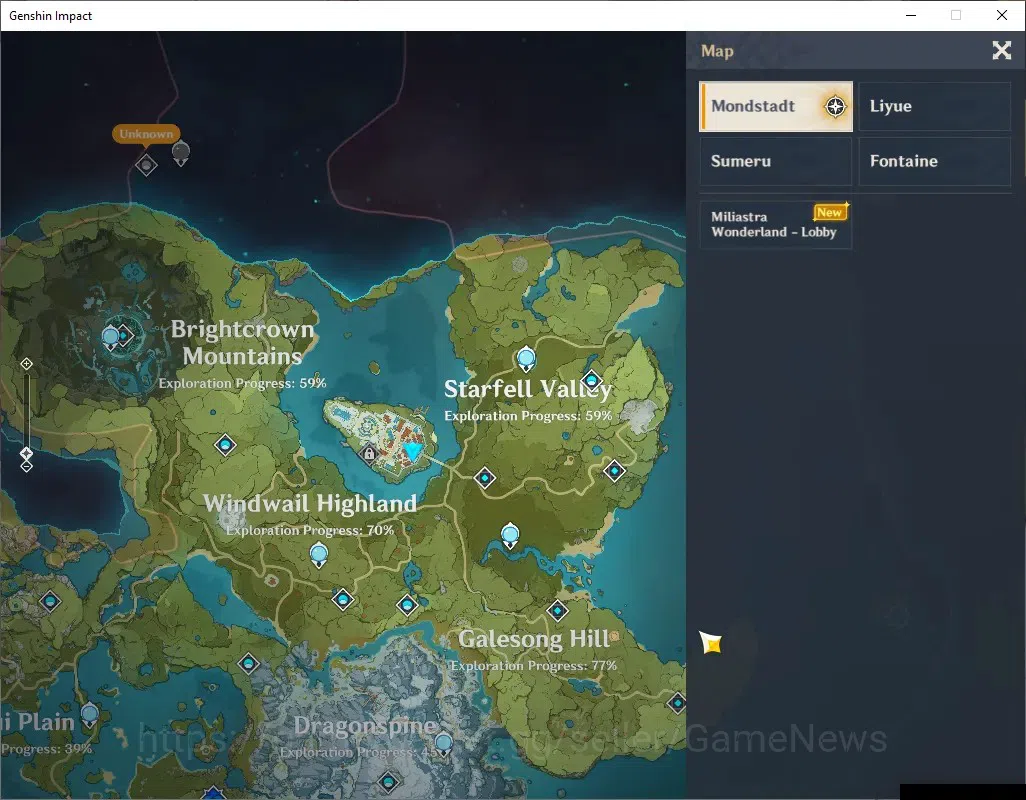Select statue pin near Plain label

[x=90, y=716]
